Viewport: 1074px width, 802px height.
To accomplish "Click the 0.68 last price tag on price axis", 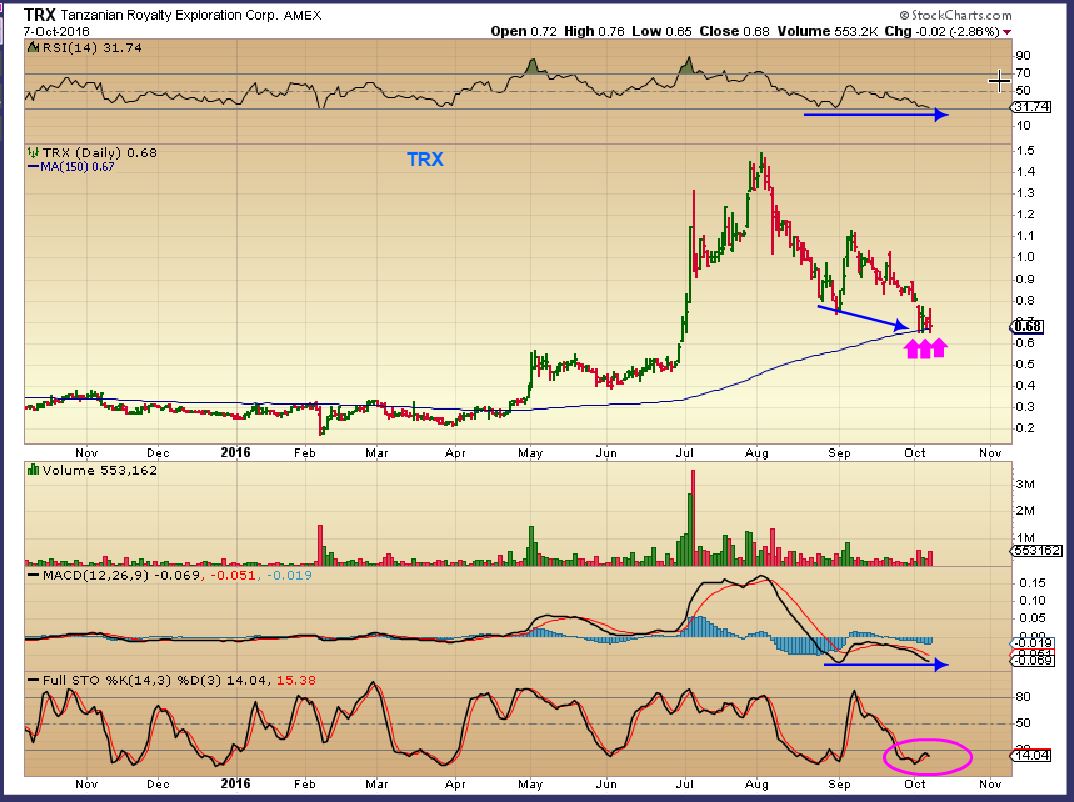I will 1027,326.
